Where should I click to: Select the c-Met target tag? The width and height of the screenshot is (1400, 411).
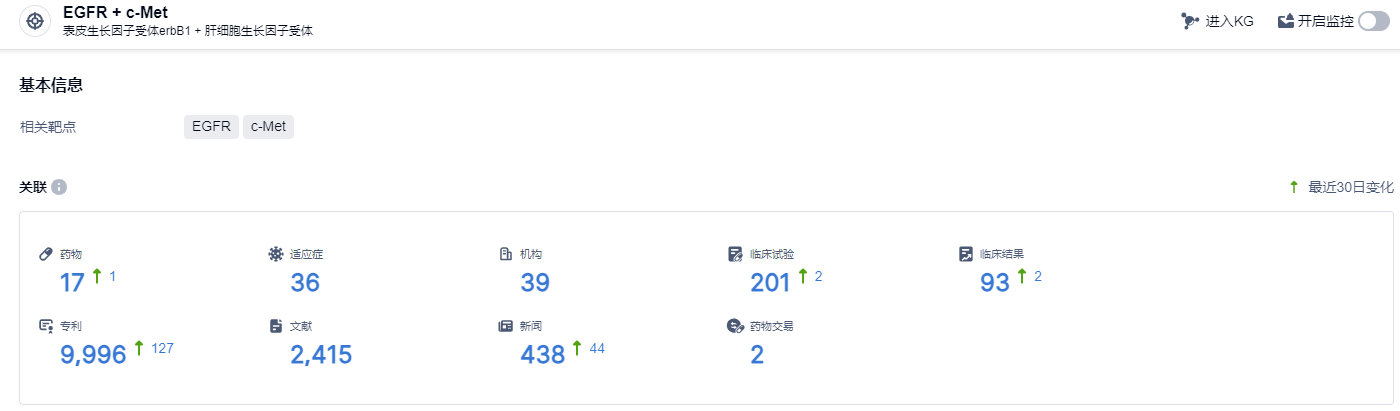pyautogui.click(x=268, y=127)
